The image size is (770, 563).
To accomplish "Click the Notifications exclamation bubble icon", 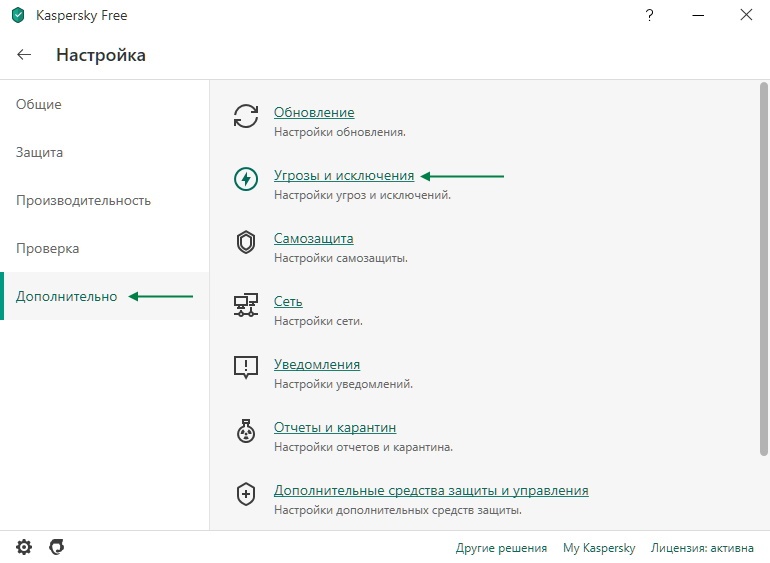I will (x=246, y=367).
